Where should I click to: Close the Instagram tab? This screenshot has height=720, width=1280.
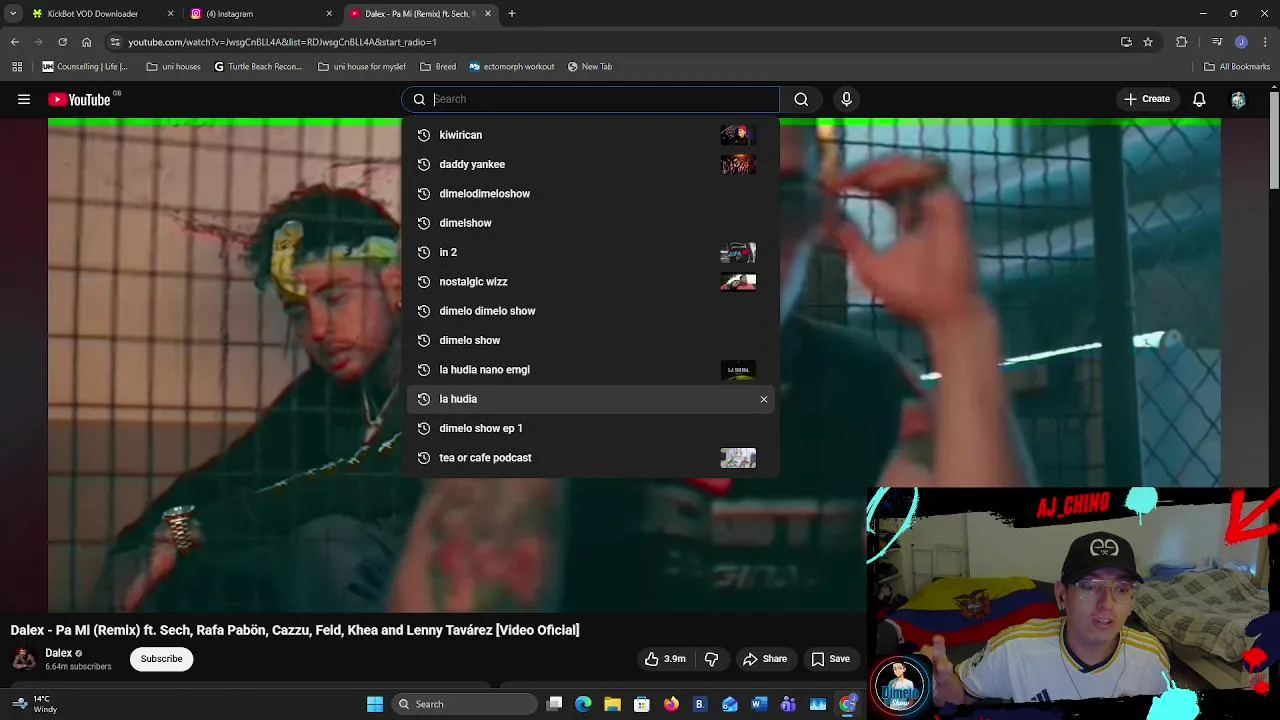[x=329, y=14]
